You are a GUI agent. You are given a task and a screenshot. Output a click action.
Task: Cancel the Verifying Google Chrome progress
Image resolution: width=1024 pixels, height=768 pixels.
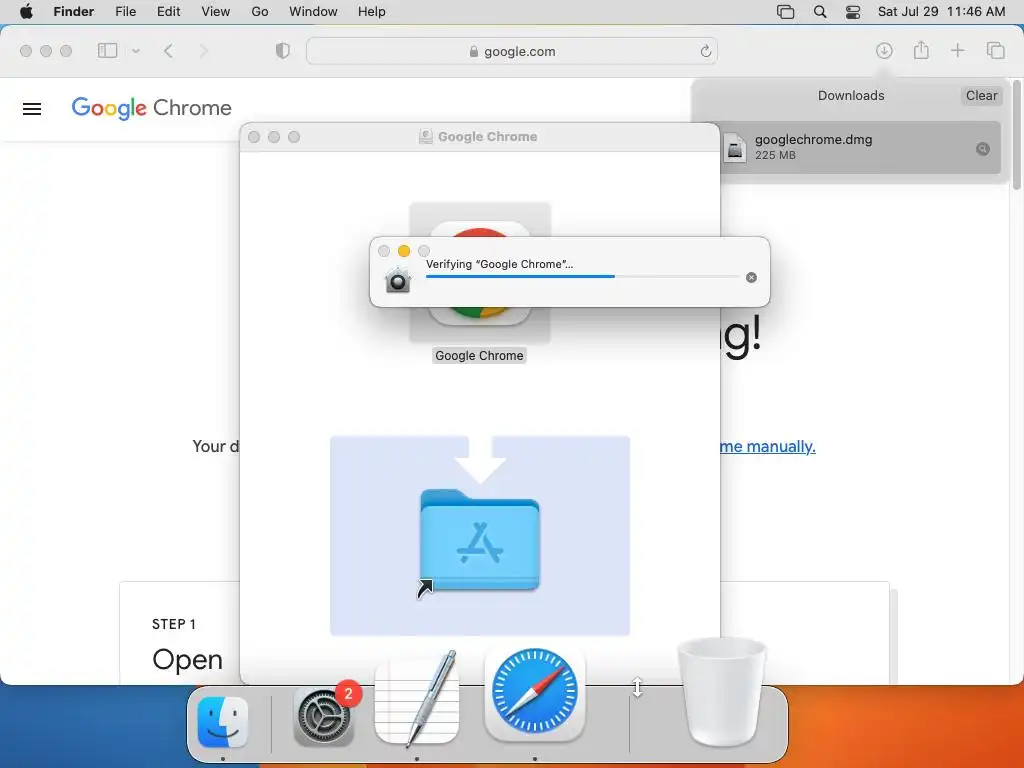(x=751, y=278)
